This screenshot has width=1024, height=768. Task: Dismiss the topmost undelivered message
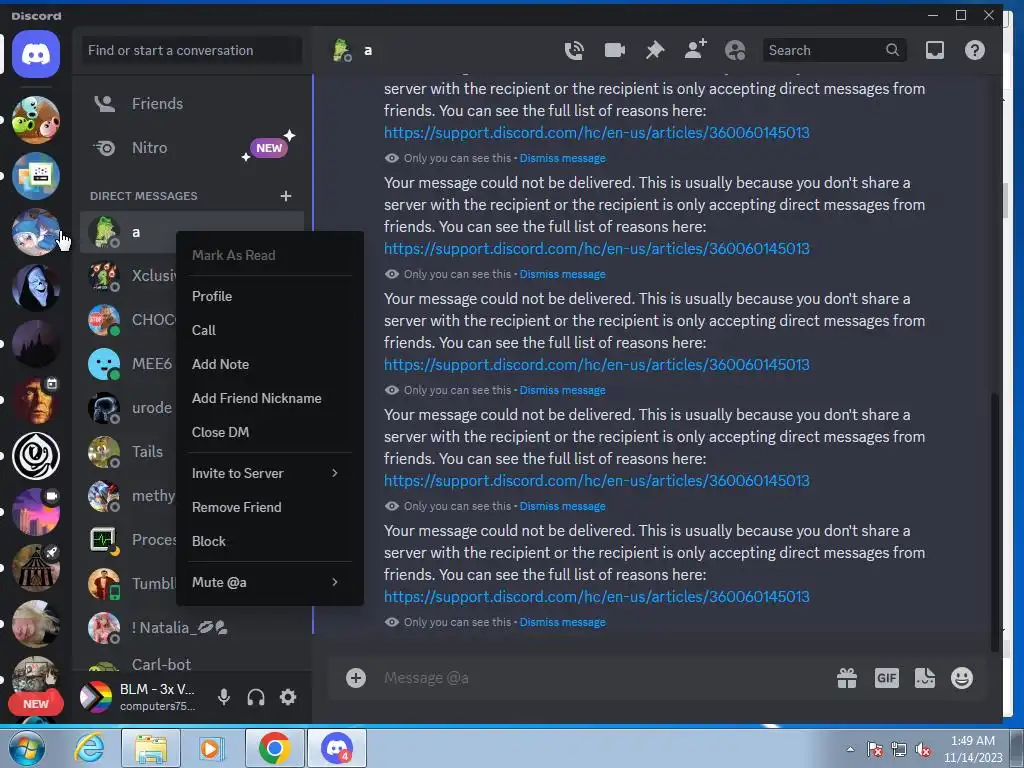[x=562, y=158]
